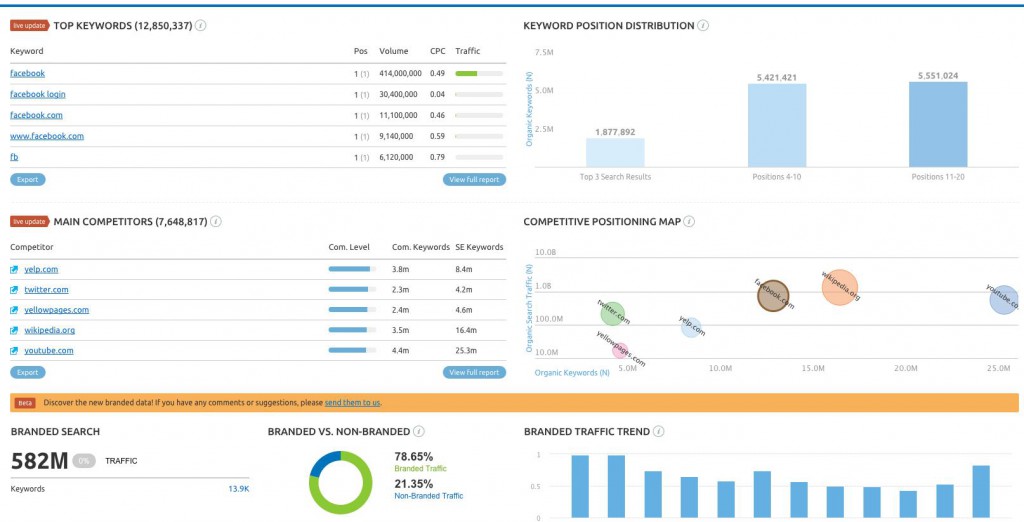1024x522 pixels.
Task: Click the 582M branded search figure
Action: 40,461
